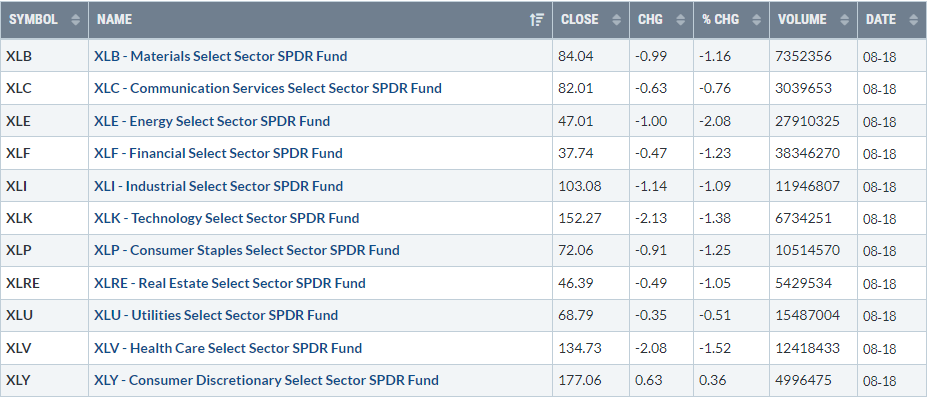
Task: Sort by CHG column arrows
Action: coord(680,19)
